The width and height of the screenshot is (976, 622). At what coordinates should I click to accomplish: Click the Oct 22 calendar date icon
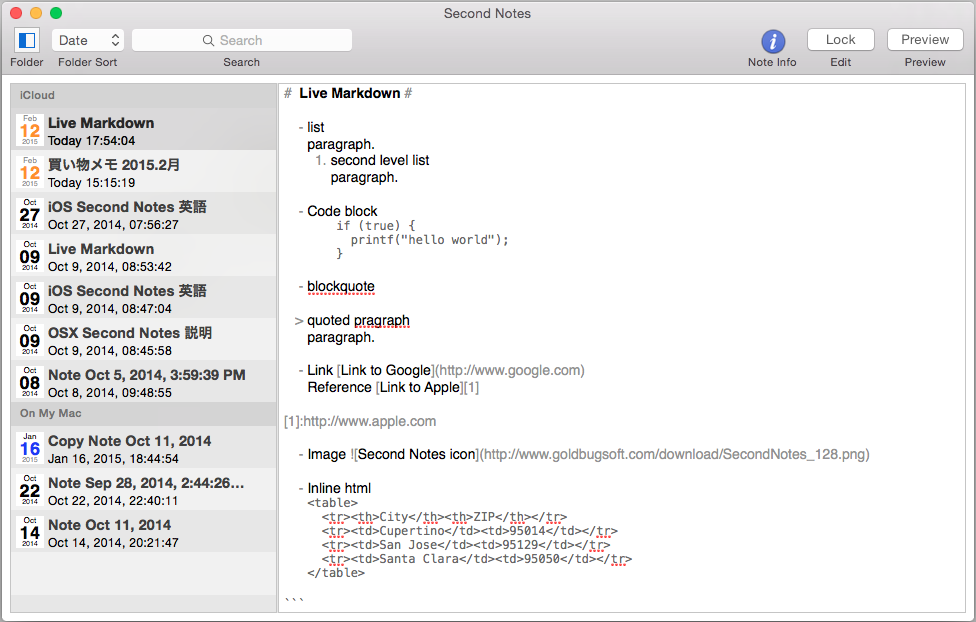[30, 490]
